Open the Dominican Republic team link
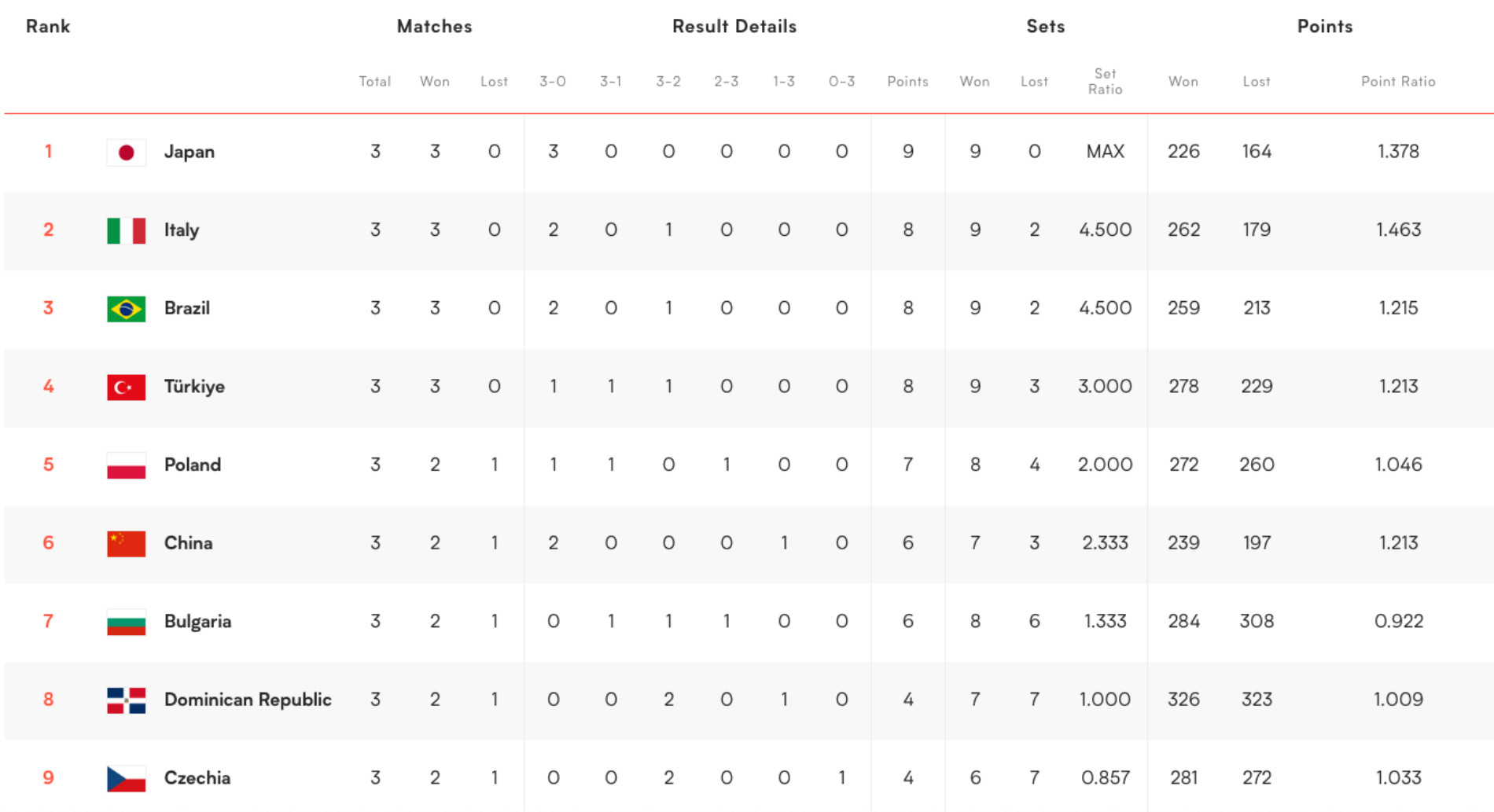This screenshot has width=1494, height=812. (247, 700)
